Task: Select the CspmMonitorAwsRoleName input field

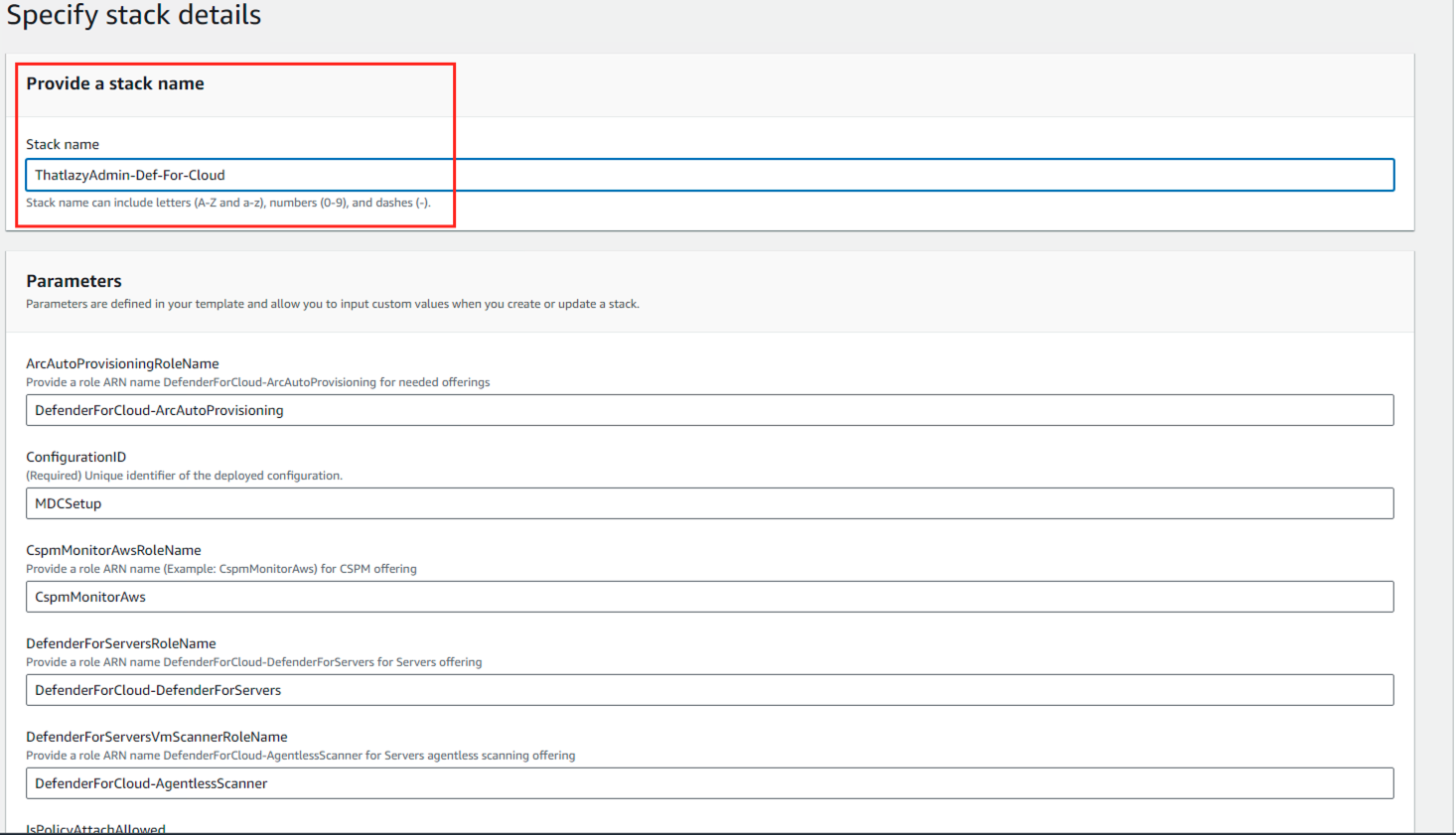Action: point(709,597)
